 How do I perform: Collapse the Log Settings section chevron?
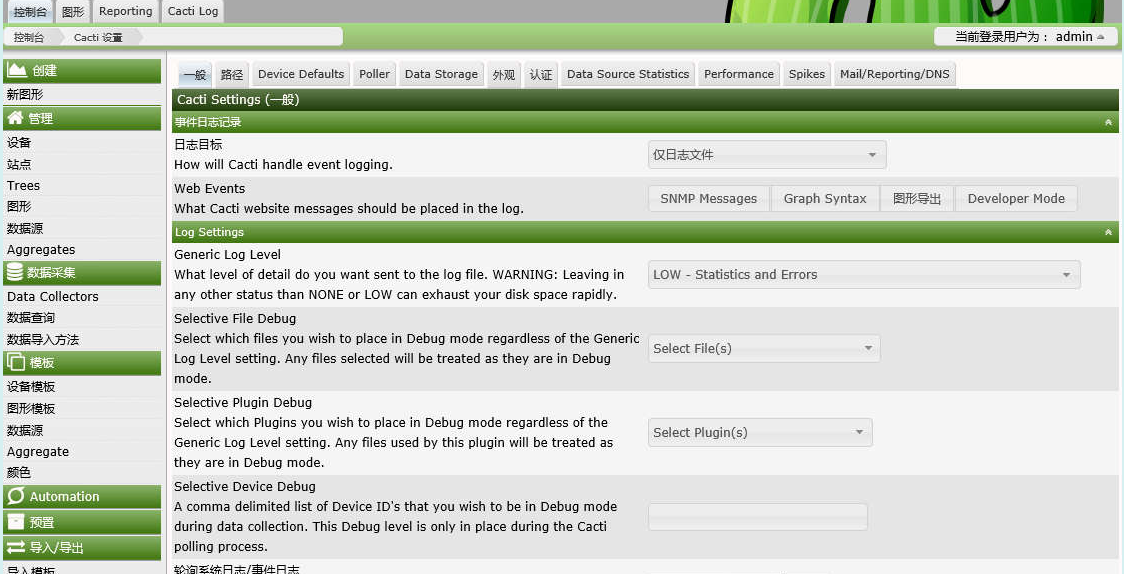tap(1108, 232)
